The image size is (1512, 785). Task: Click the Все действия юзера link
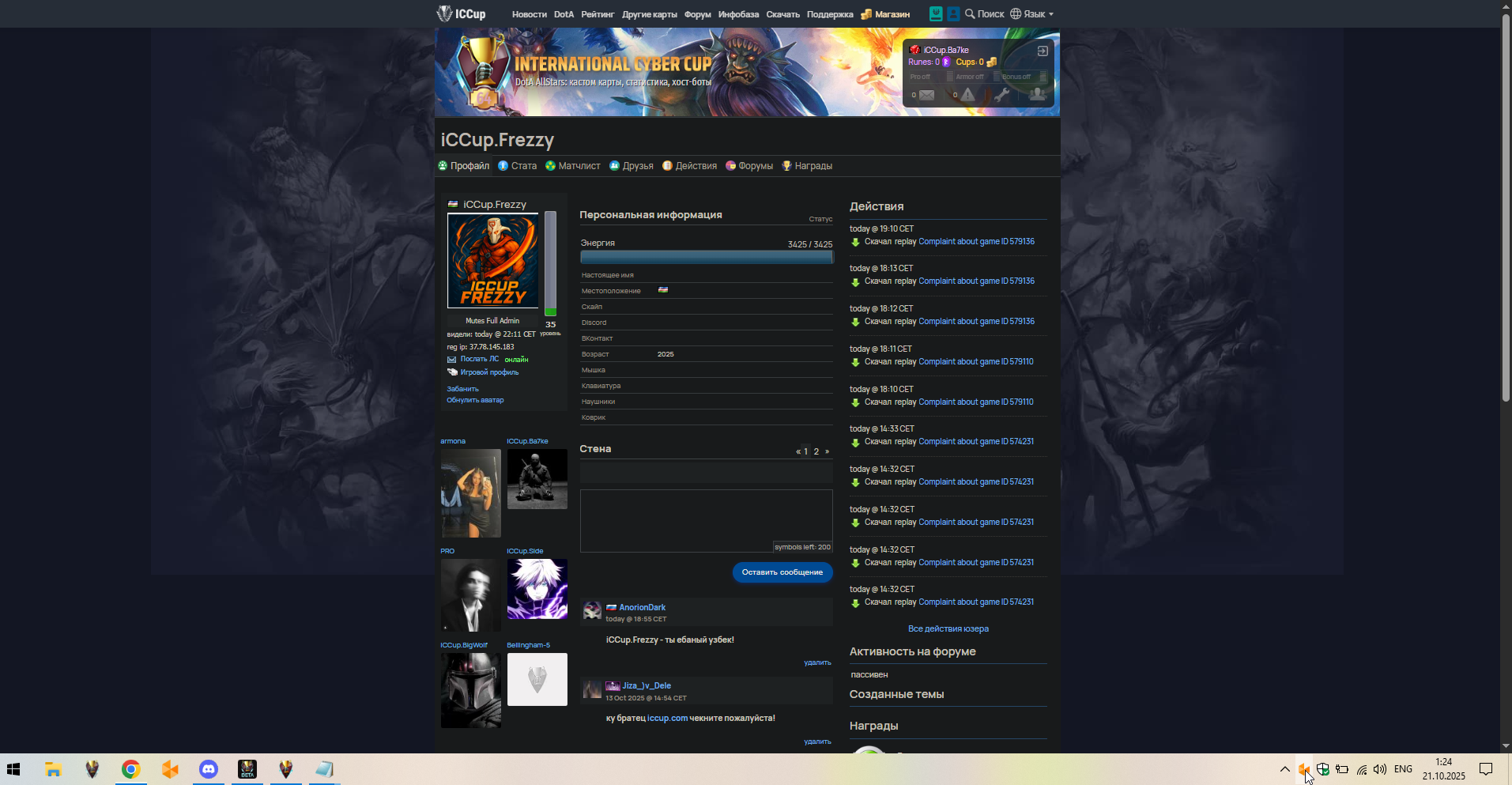pyautogui.click(x=948, y=629)
